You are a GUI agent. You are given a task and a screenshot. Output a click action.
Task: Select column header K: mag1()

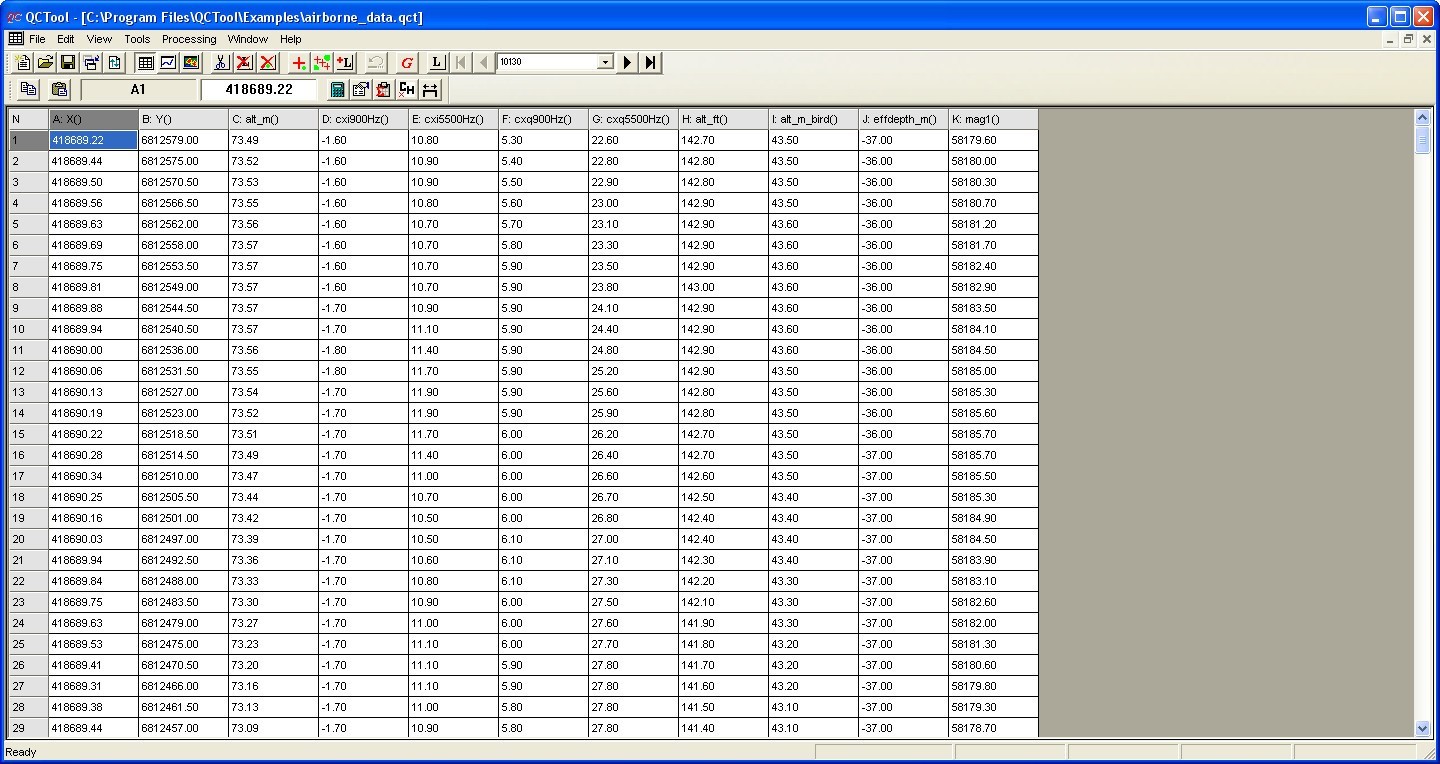(993, 119)
